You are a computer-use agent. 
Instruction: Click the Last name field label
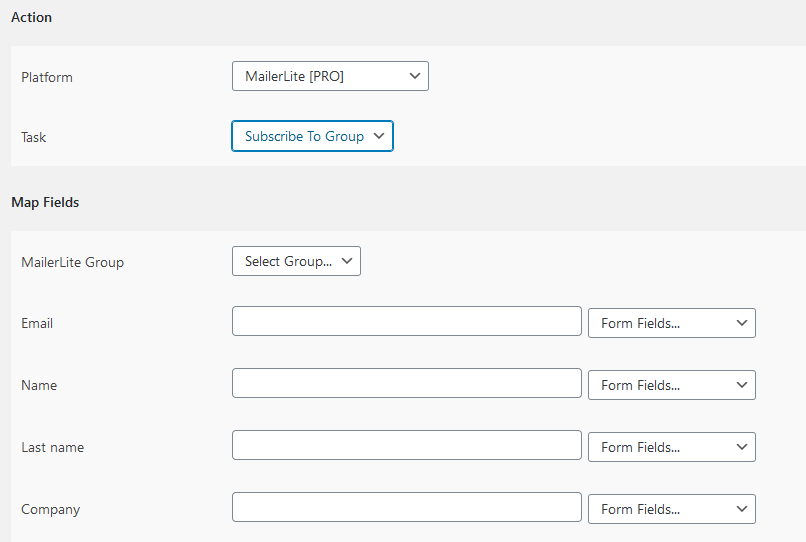coord(52,447)
